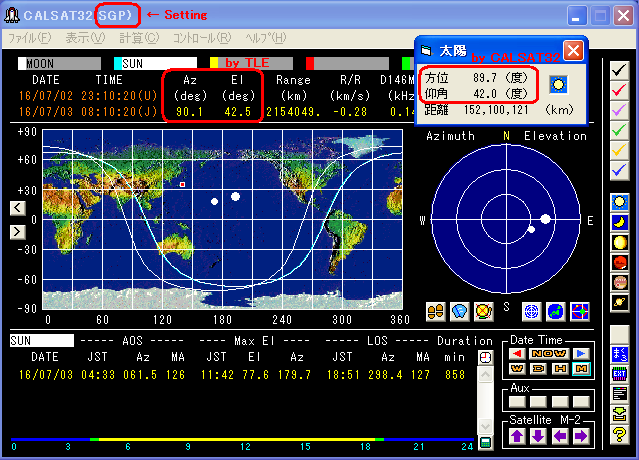Click the blue polar radar grid icon

click(x=532, y=312)
